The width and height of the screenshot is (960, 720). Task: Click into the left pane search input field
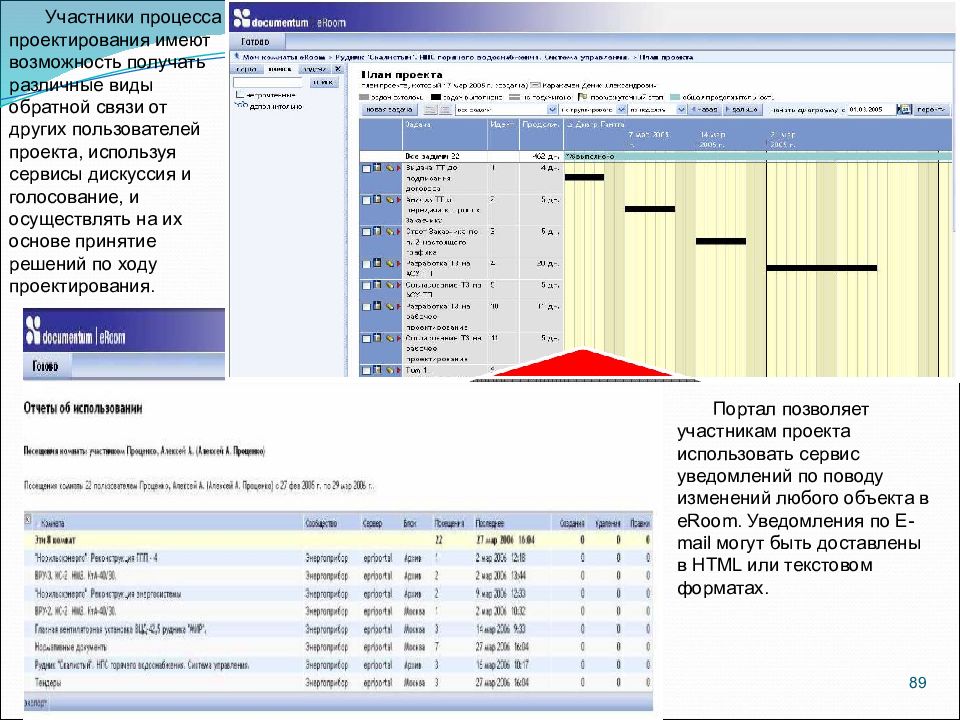(269, 82)
